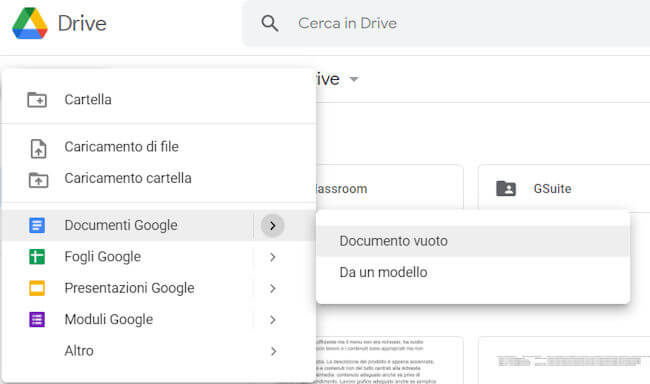Click the search magnifier icon
Screen dimensions: 650x384
[270, 24]
